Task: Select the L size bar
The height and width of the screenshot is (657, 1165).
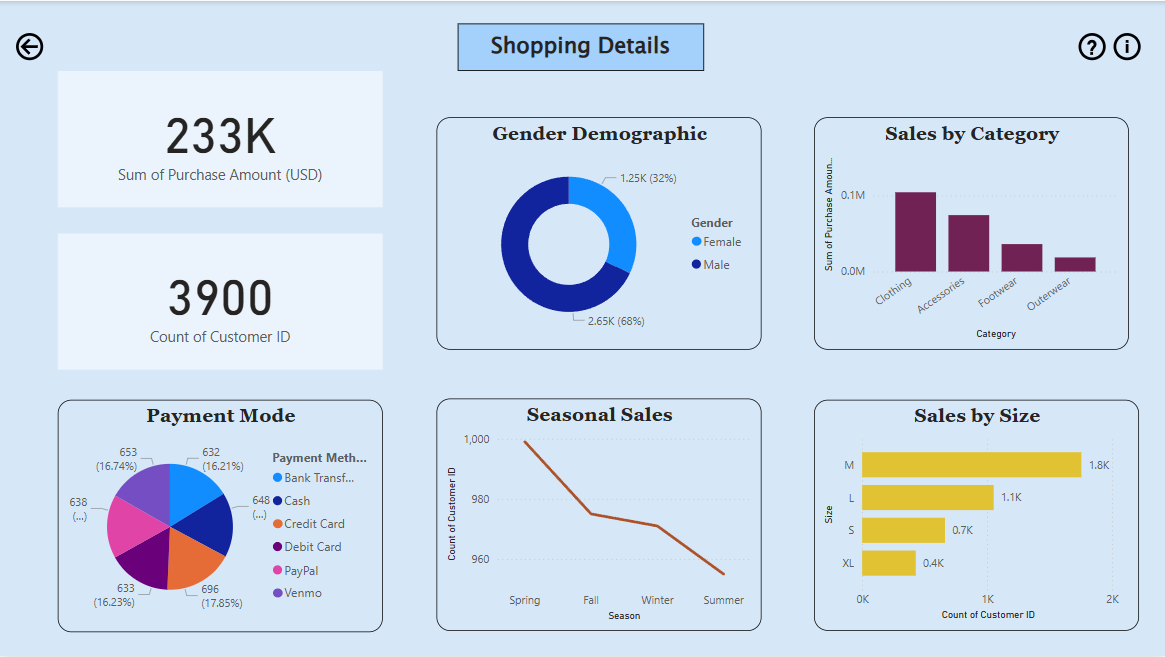Action: coord(928,497)
